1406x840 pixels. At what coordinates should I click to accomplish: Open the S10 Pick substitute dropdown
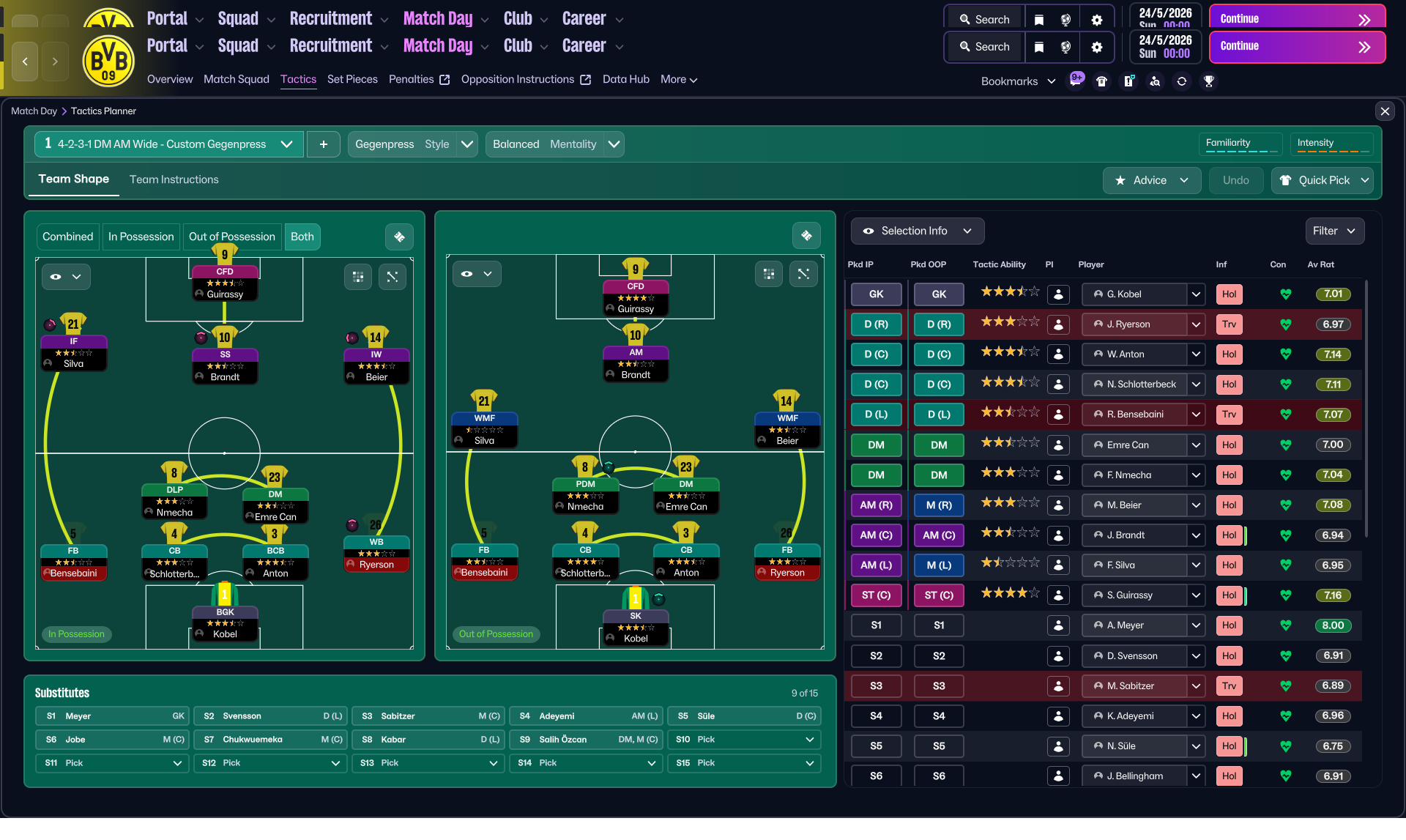(x=745, y=740)
